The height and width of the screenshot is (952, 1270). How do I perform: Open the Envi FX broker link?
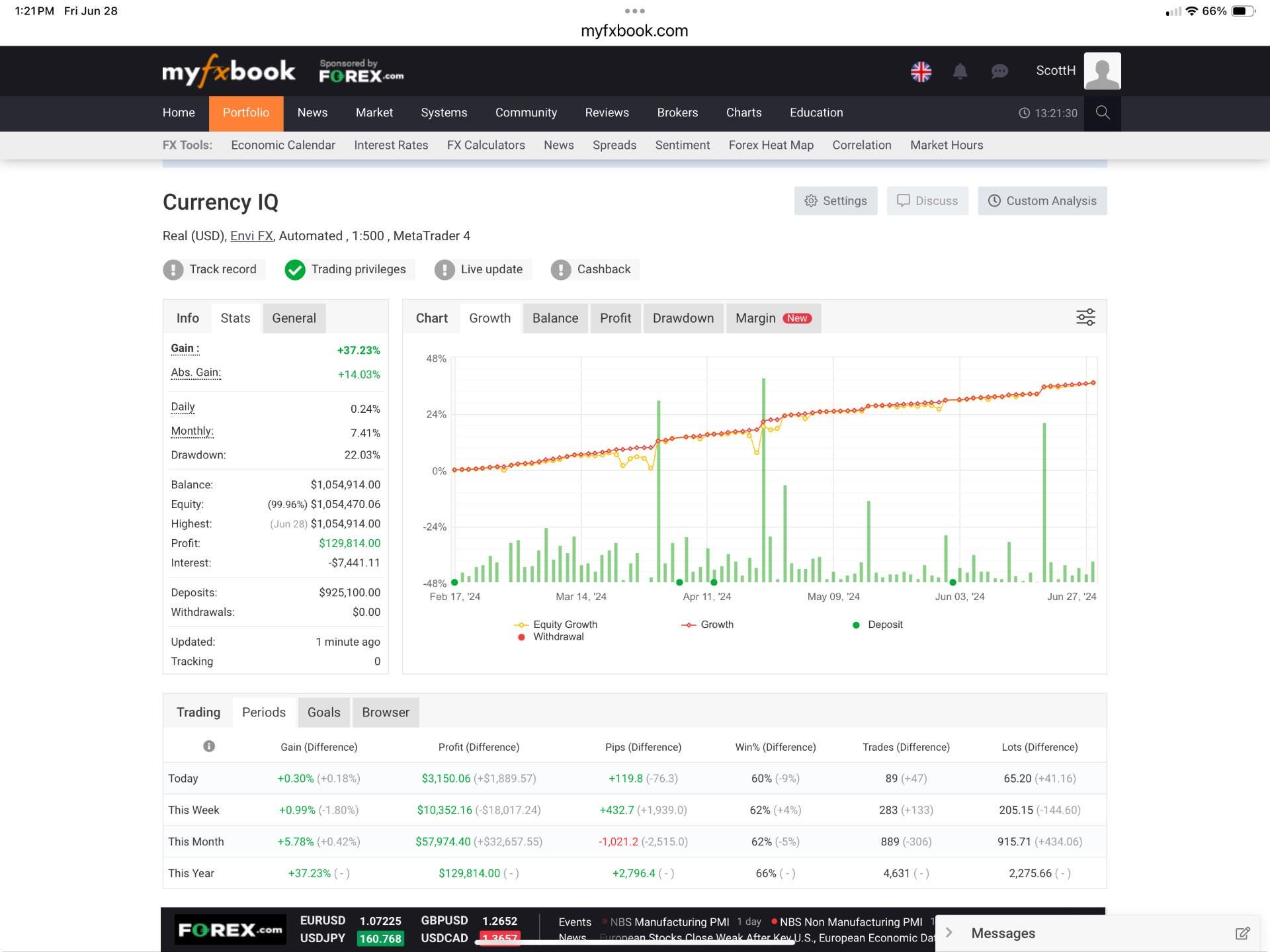click(251, 236)
